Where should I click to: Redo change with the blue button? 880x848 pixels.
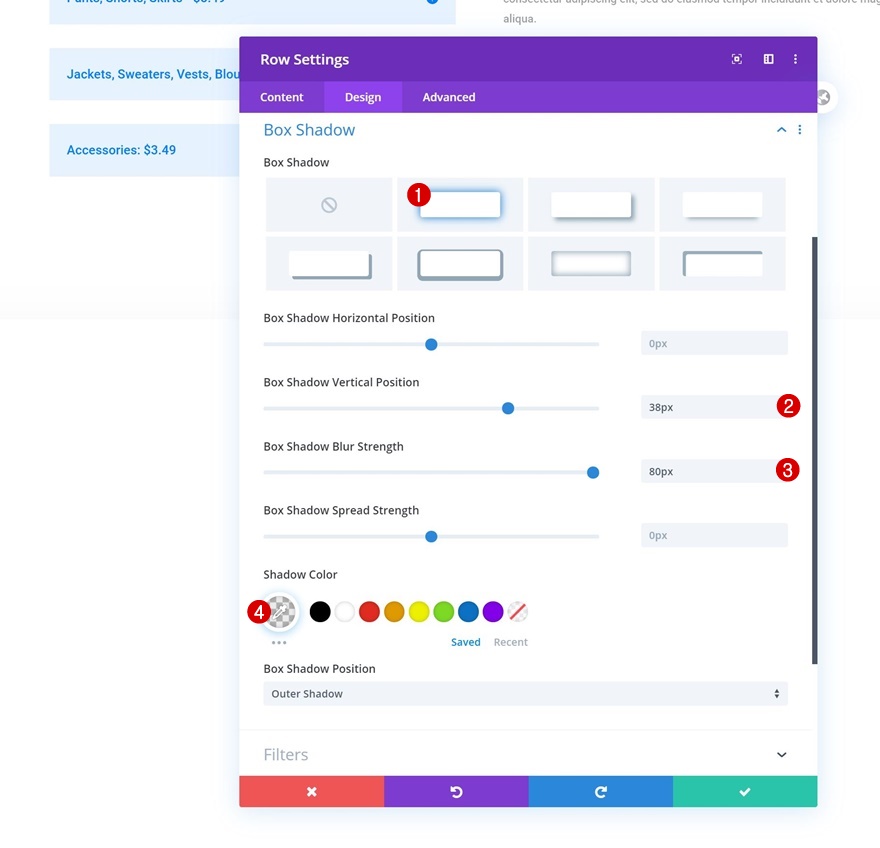pos(601,791)
